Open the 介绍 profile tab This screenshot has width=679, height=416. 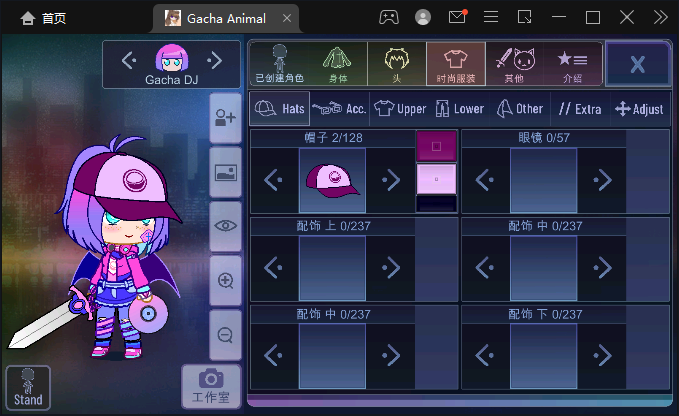(x=572, y=64)
